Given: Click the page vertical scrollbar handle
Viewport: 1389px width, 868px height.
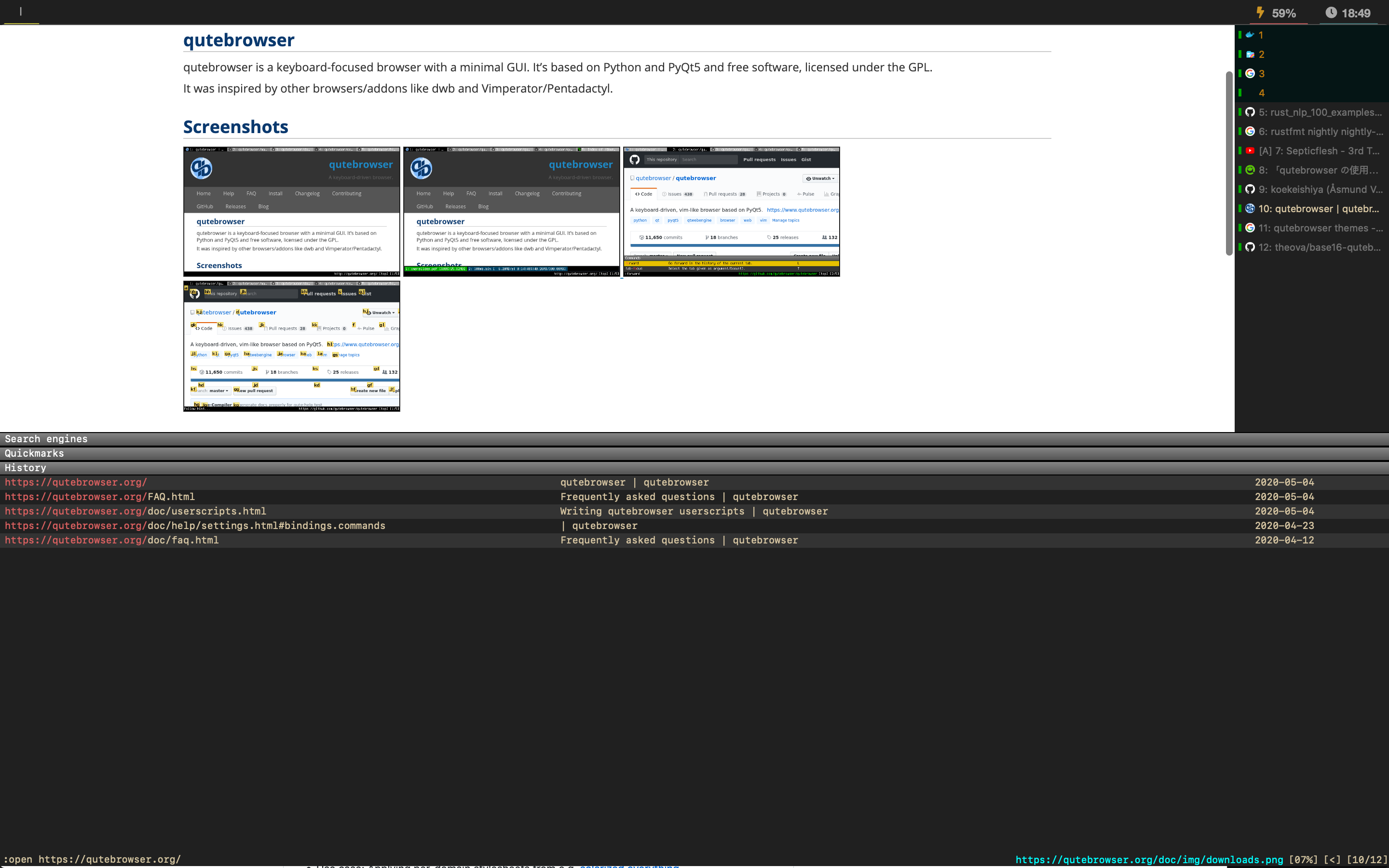Looking at the screenshot, I should (1229, 163).
